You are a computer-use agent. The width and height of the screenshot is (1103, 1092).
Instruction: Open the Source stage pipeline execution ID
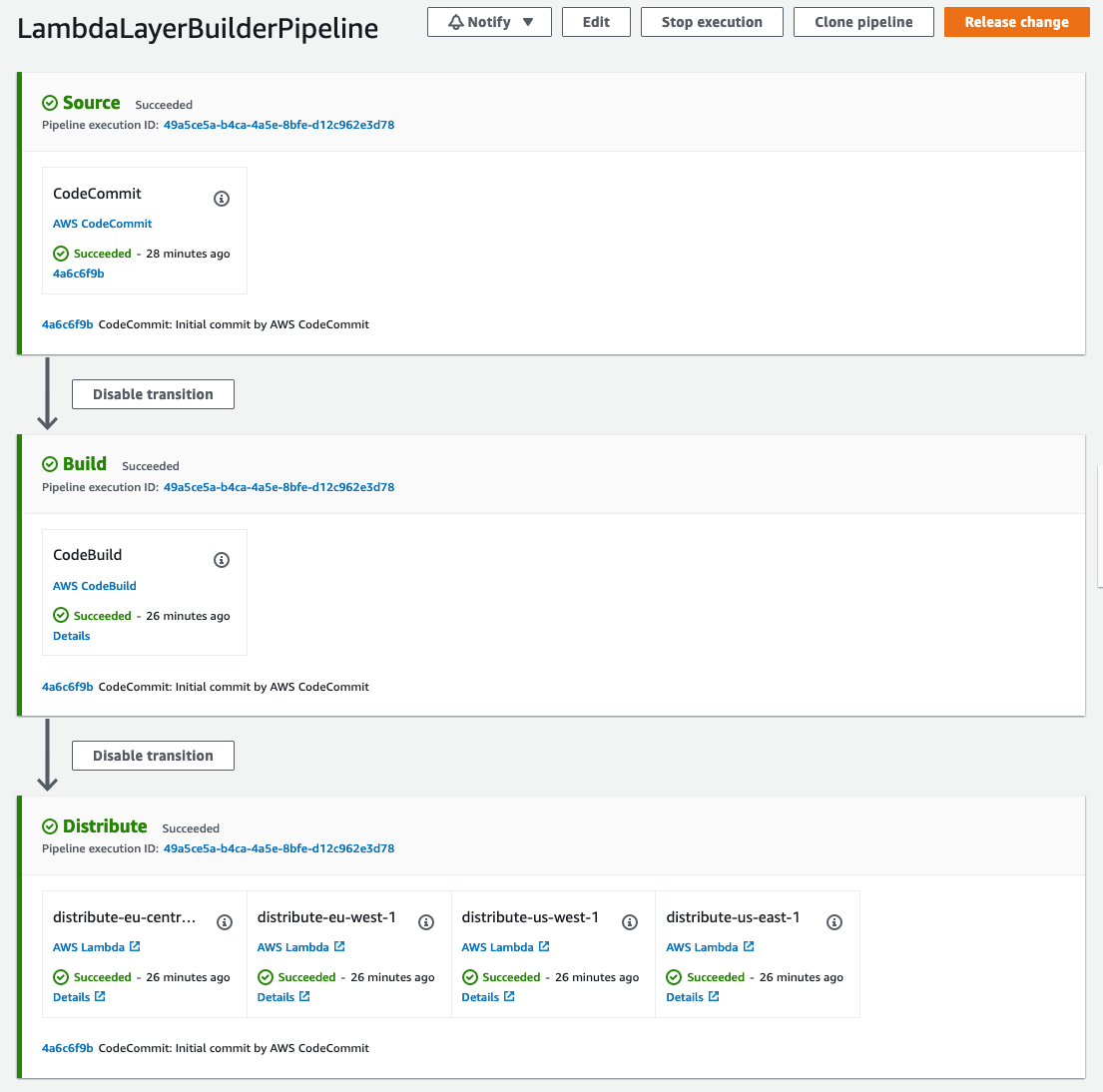(278, 125)
